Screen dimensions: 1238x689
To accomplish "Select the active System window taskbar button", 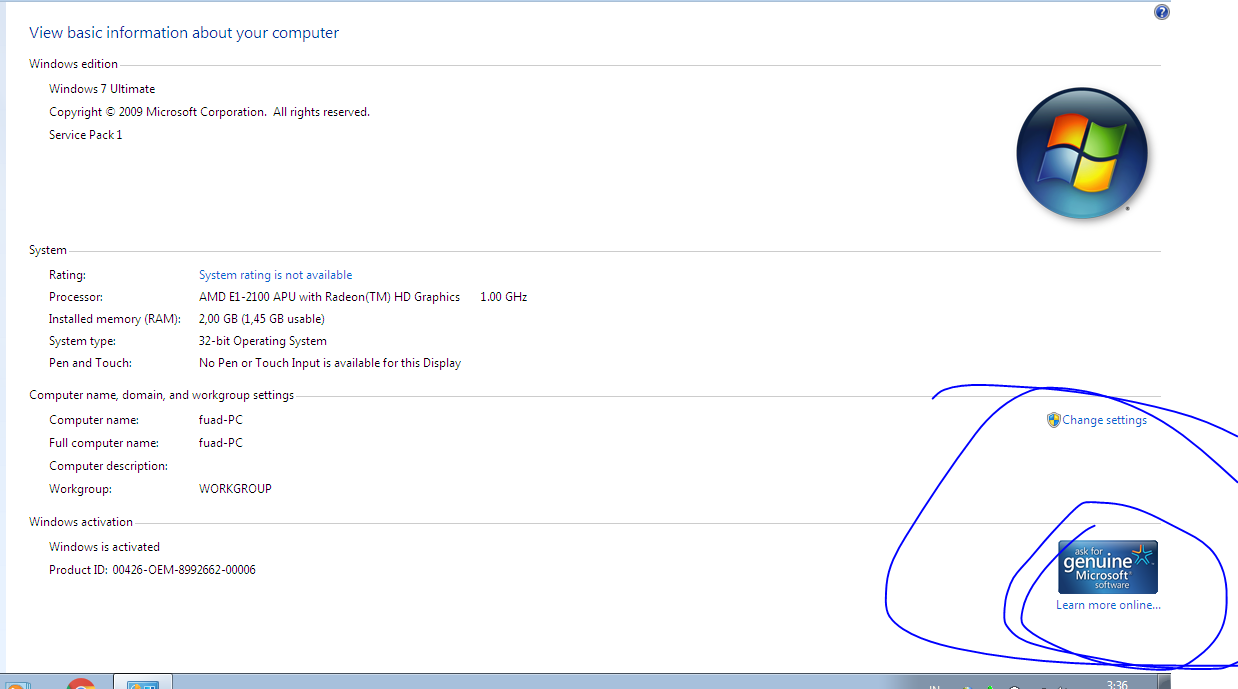I will click(x=143, y=682).
